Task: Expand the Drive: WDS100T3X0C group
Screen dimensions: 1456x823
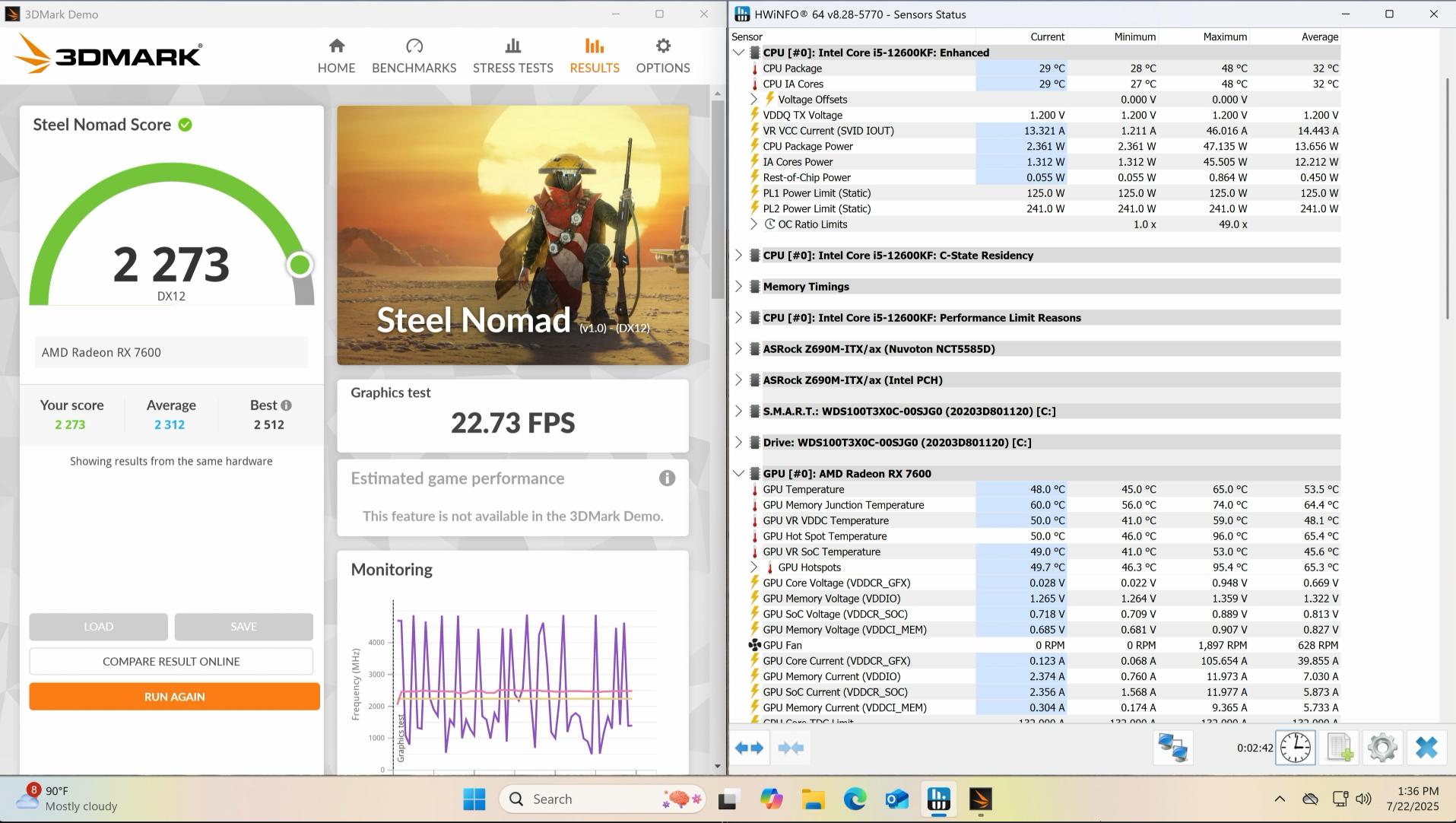Action: [738, 443]
